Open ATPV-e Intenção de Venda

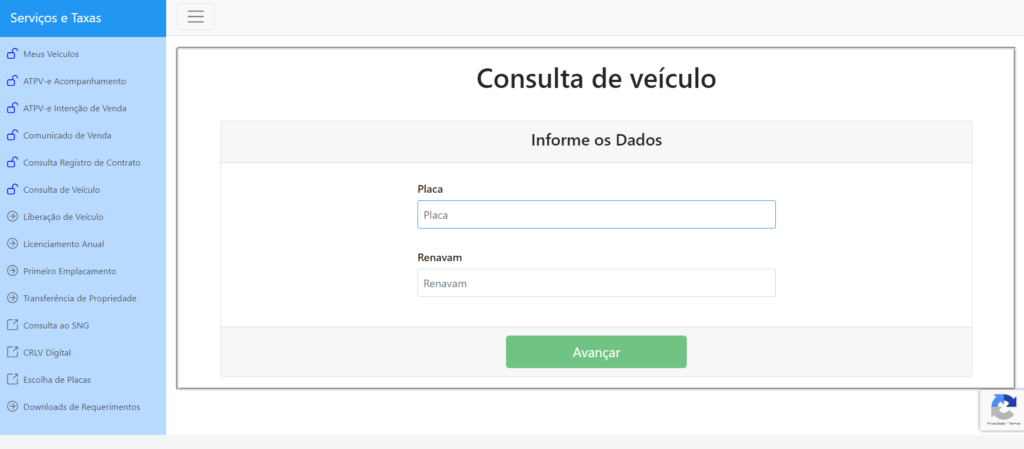tap(75, 108)
